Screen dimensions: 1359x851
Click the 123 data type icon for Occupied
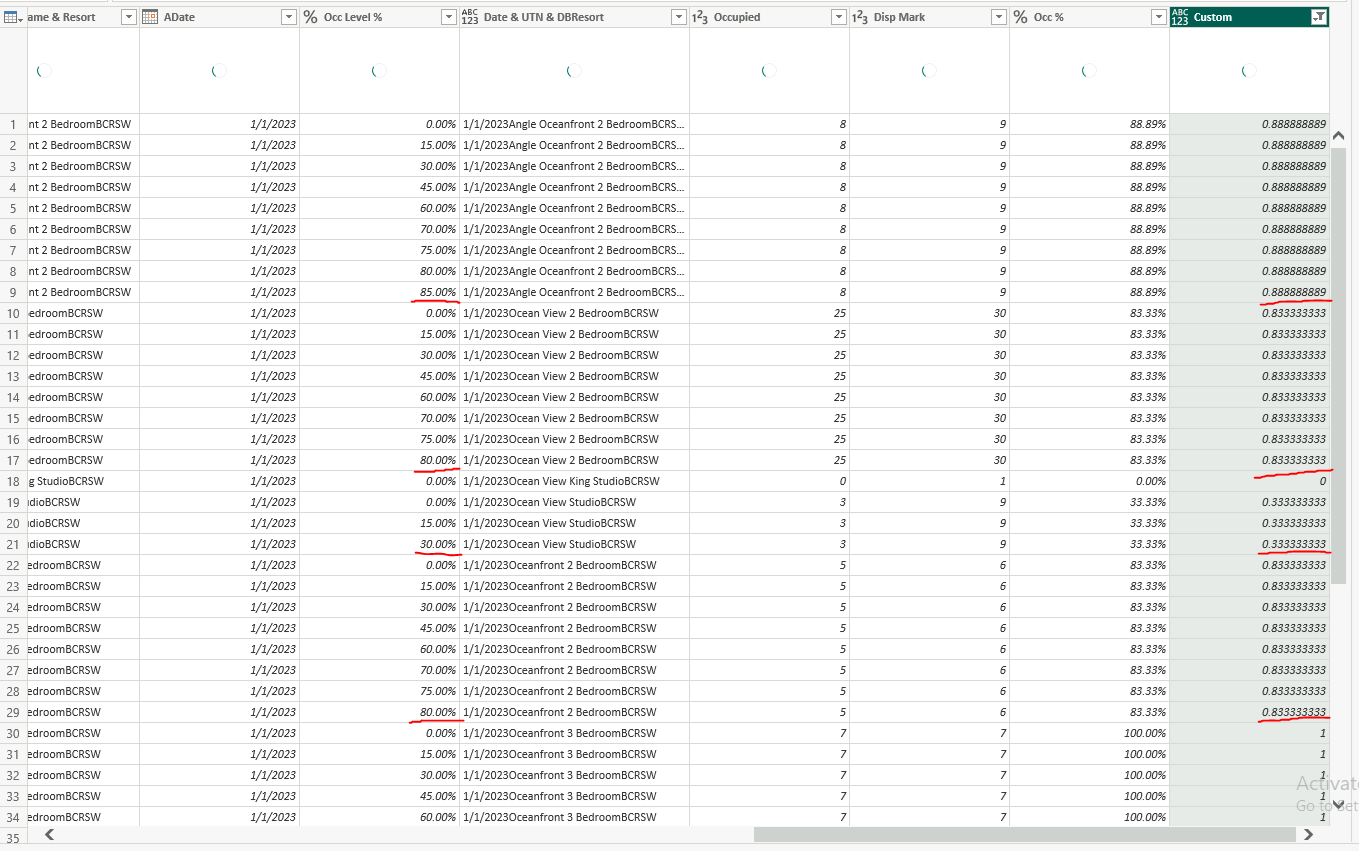click(x=700, y=17)
